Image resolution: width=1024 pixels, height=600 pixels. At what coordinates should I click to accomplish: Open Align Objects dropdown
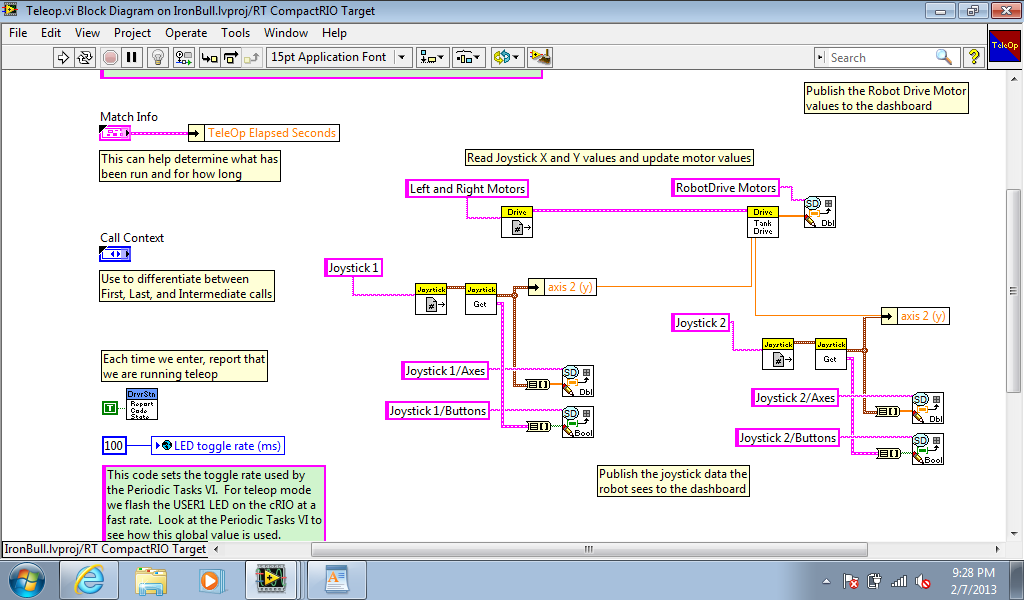coord(432,57)
